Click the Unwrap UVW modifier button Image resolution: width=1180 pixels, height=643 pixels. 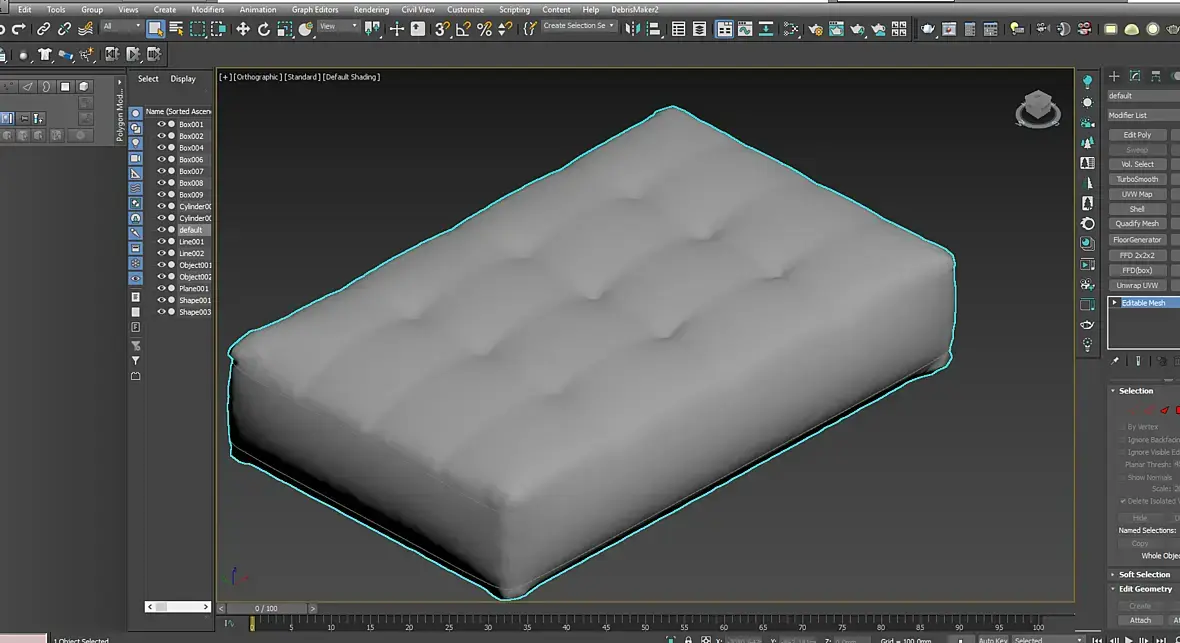(x=1137, y=285)
